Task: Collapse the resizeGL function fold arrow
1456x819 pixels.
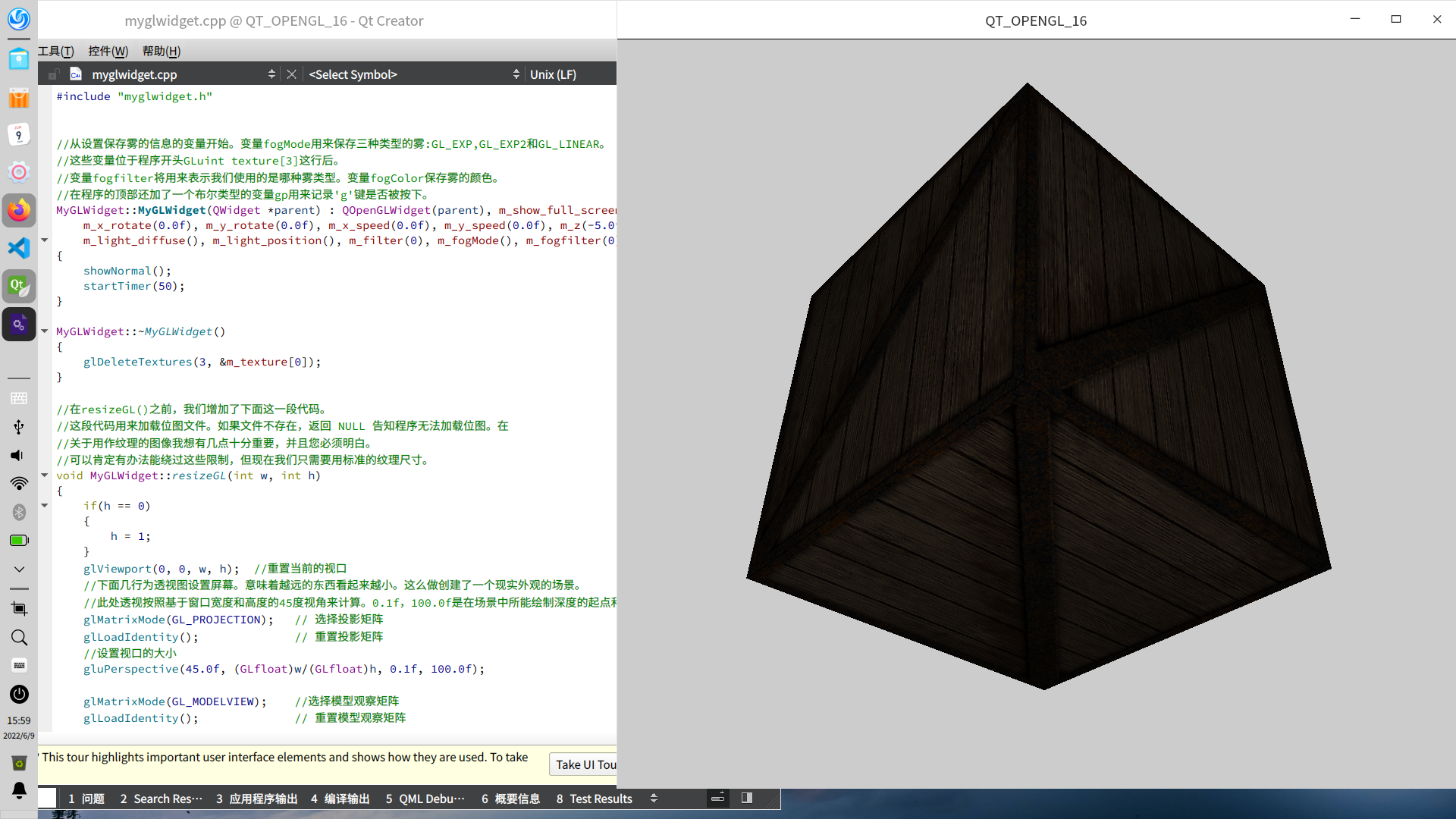Action: click(45, 475)
